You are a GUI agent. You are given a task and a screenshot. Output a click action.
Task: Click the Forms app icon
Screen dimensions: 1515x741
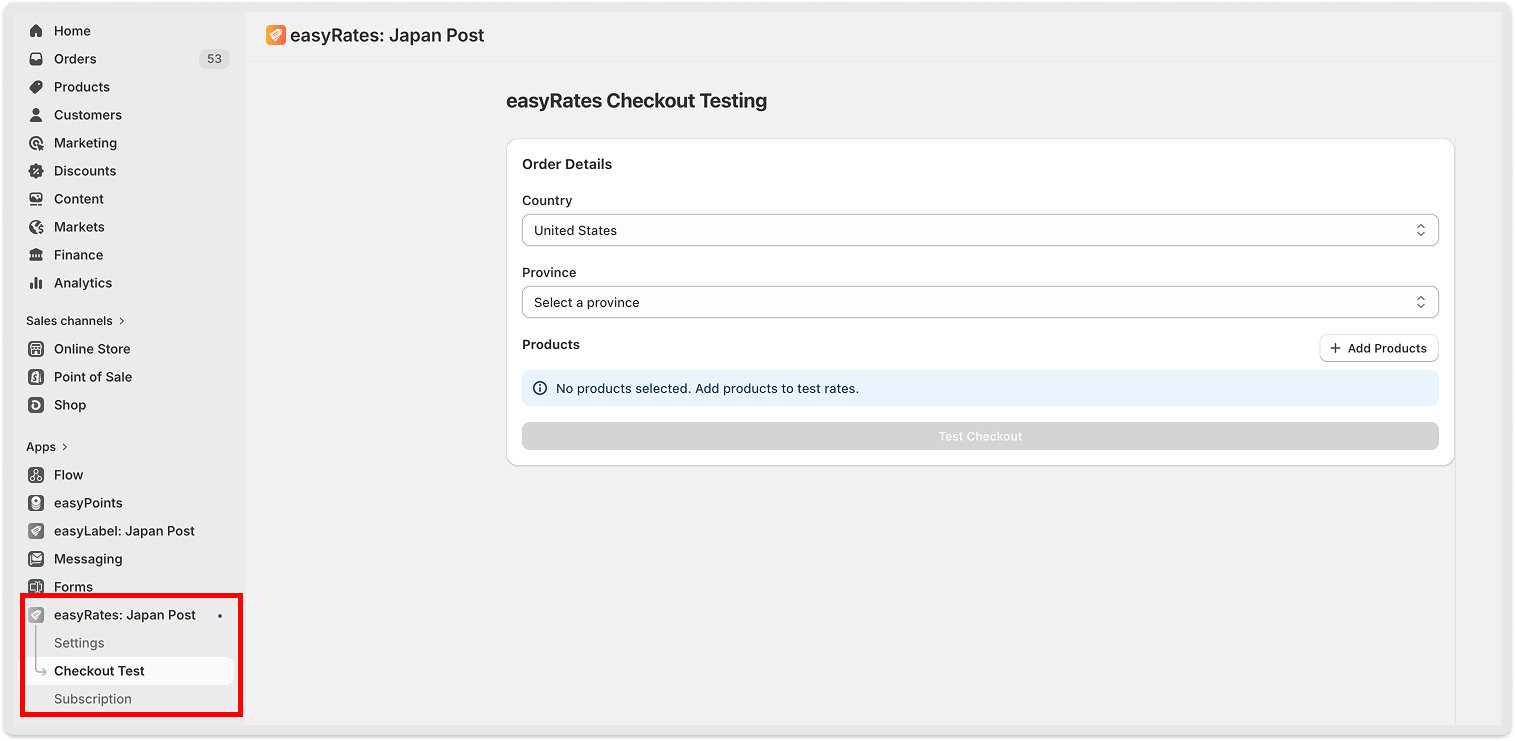click(36, 587)
